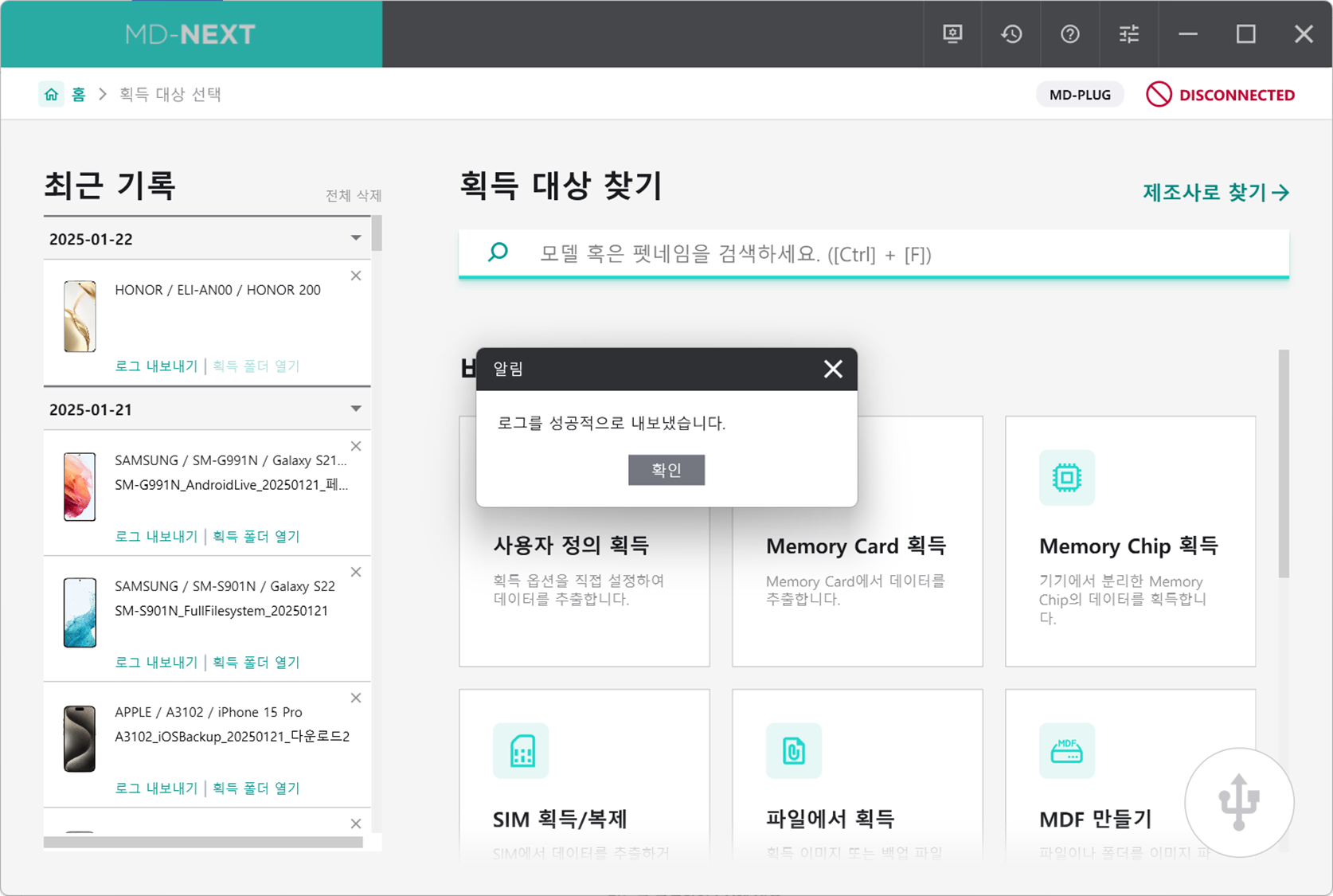Open acquisition folder for Galaxy S22
This screenshot has width=1333, height=896.
[256, 662]
